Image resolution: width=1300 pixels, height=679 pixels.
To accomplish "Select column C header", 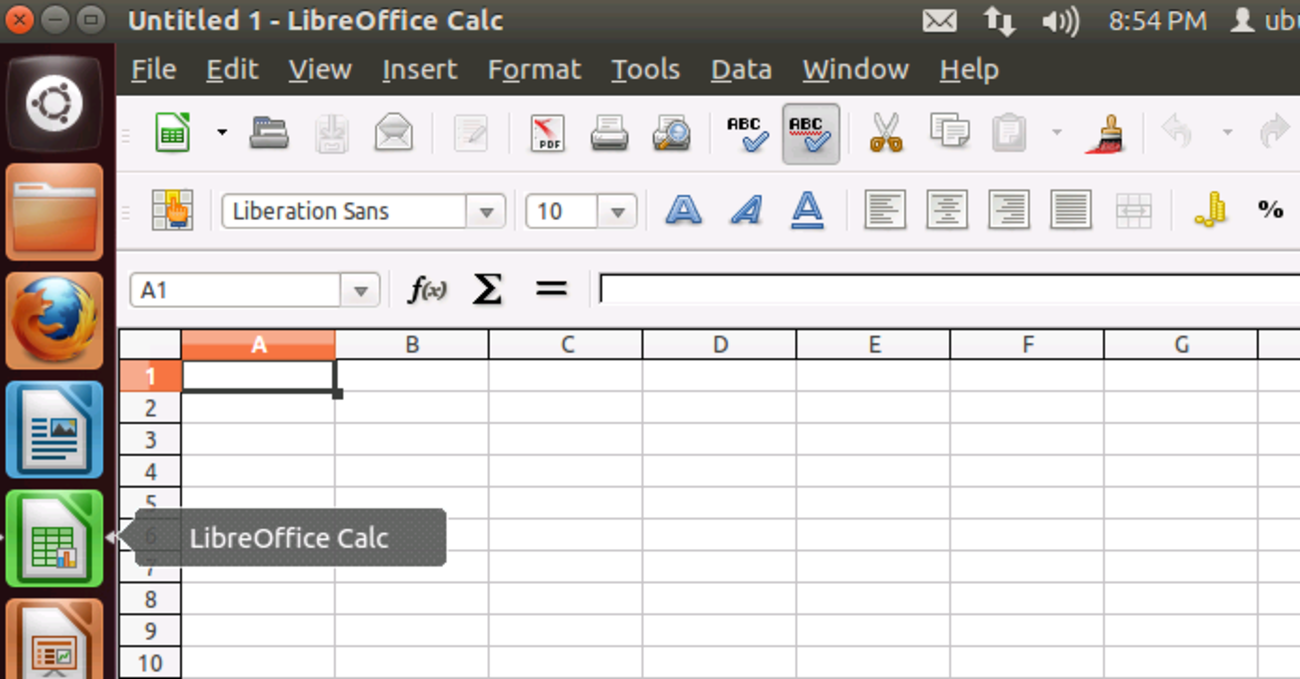I will click(x=567, y=345).
